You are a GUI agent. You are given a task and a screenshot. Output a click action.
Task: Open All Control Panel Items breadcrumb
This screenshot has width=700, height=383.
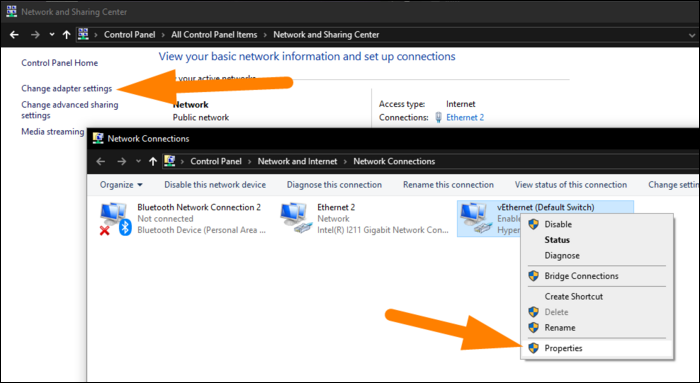pyautogui.click(x=214, y=35)
